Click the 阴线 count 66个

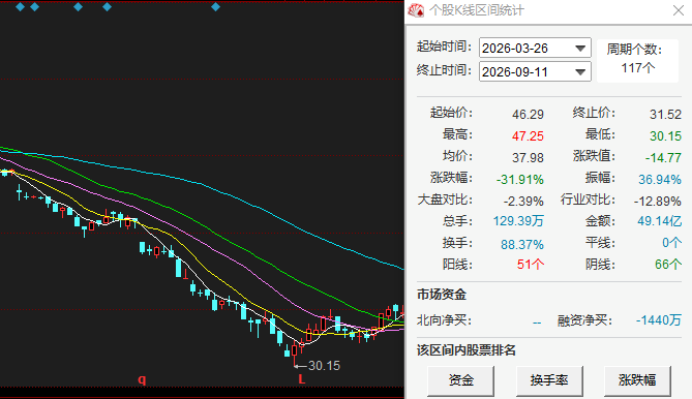[x=668, y=264]
